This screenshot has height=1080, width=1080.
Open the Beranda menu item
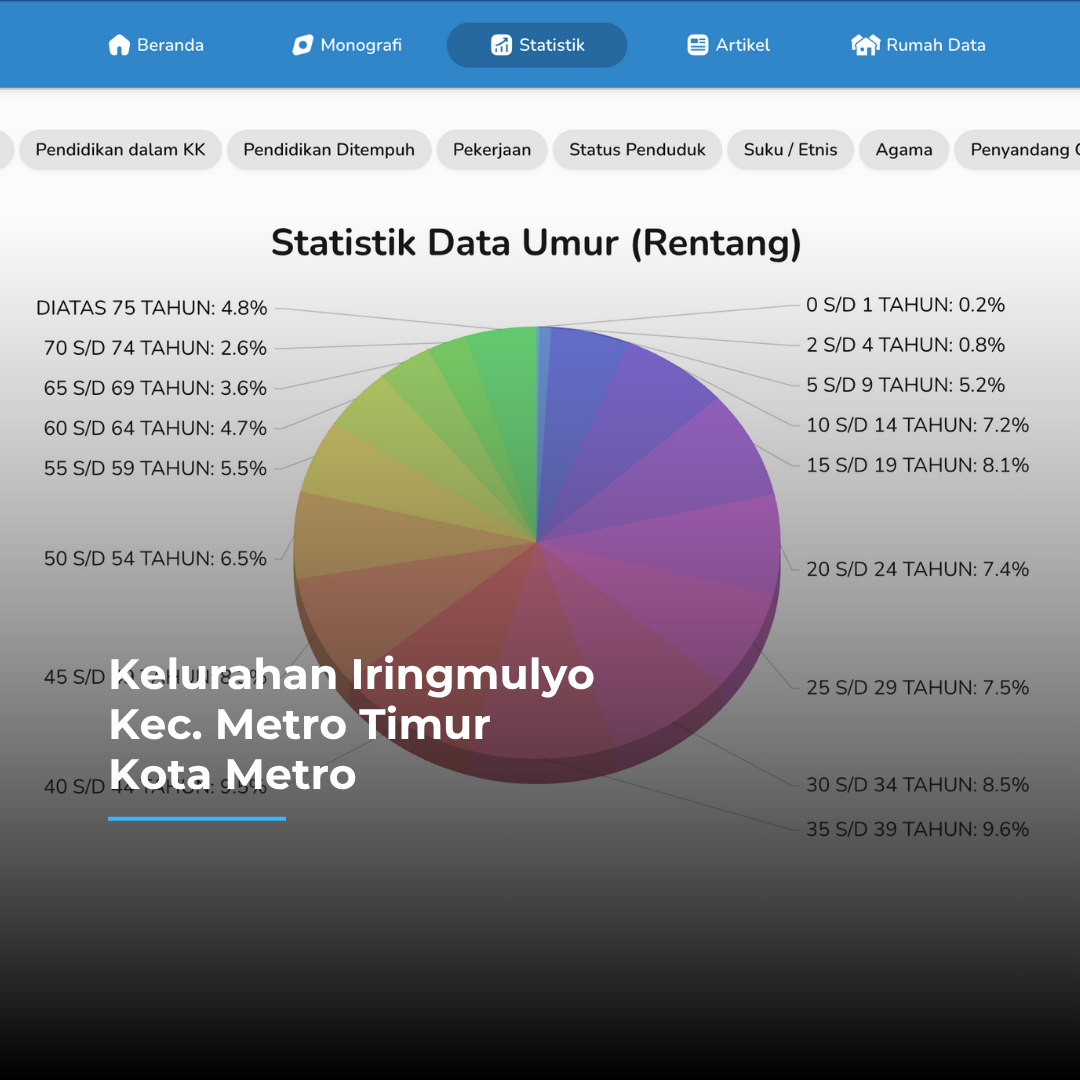click(x=156, y=45)
